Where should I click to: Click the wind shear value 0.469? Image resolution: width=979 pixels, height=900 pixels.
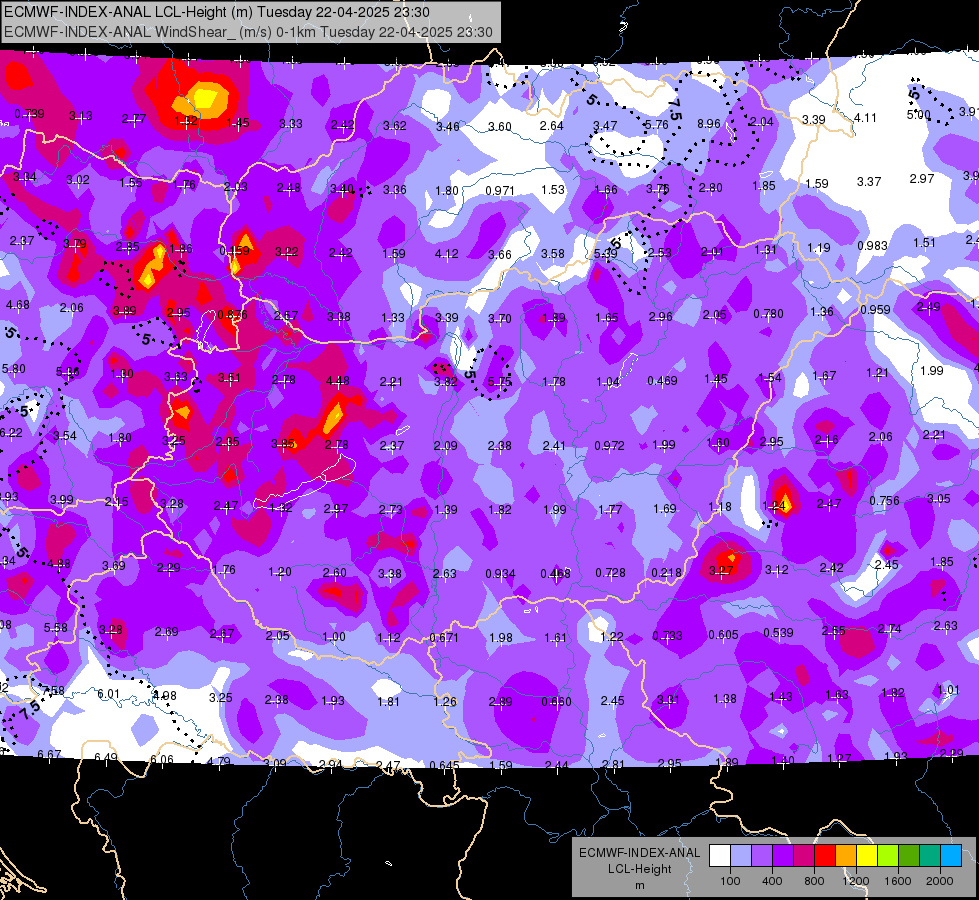click(662, 380)
